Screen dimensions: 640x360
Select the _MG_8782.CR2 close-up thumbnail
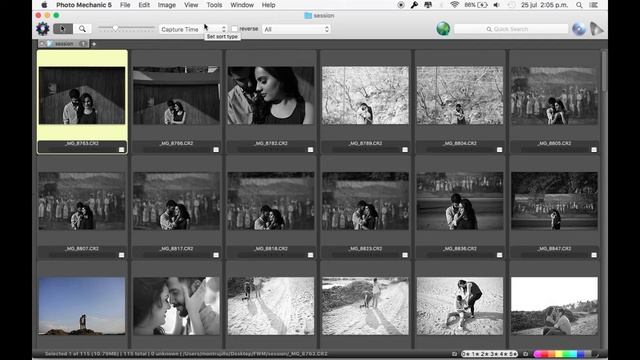point(271,96)
